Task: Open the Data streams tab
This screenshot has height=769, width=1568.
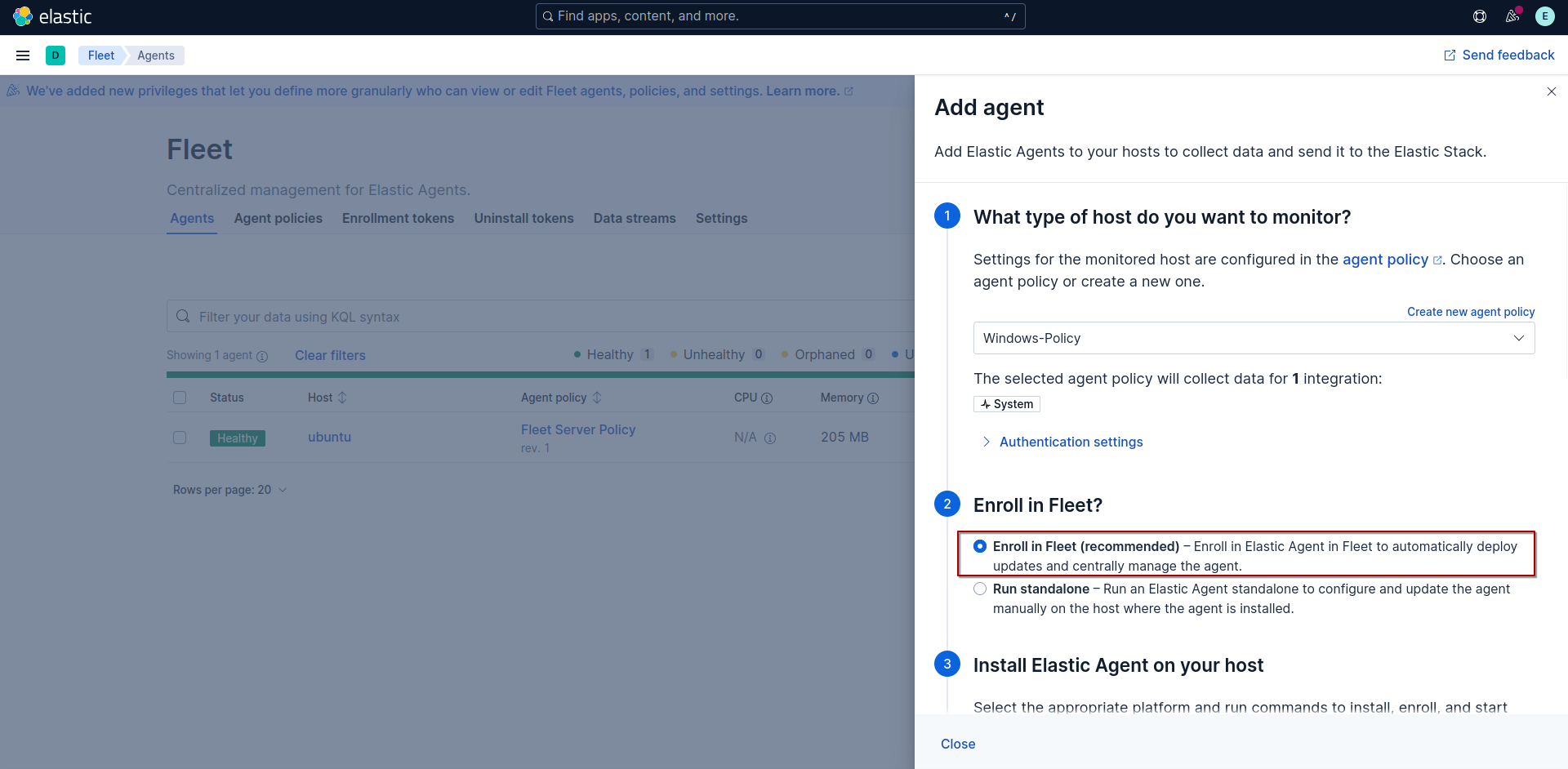Action: click(x=635, y=218)
